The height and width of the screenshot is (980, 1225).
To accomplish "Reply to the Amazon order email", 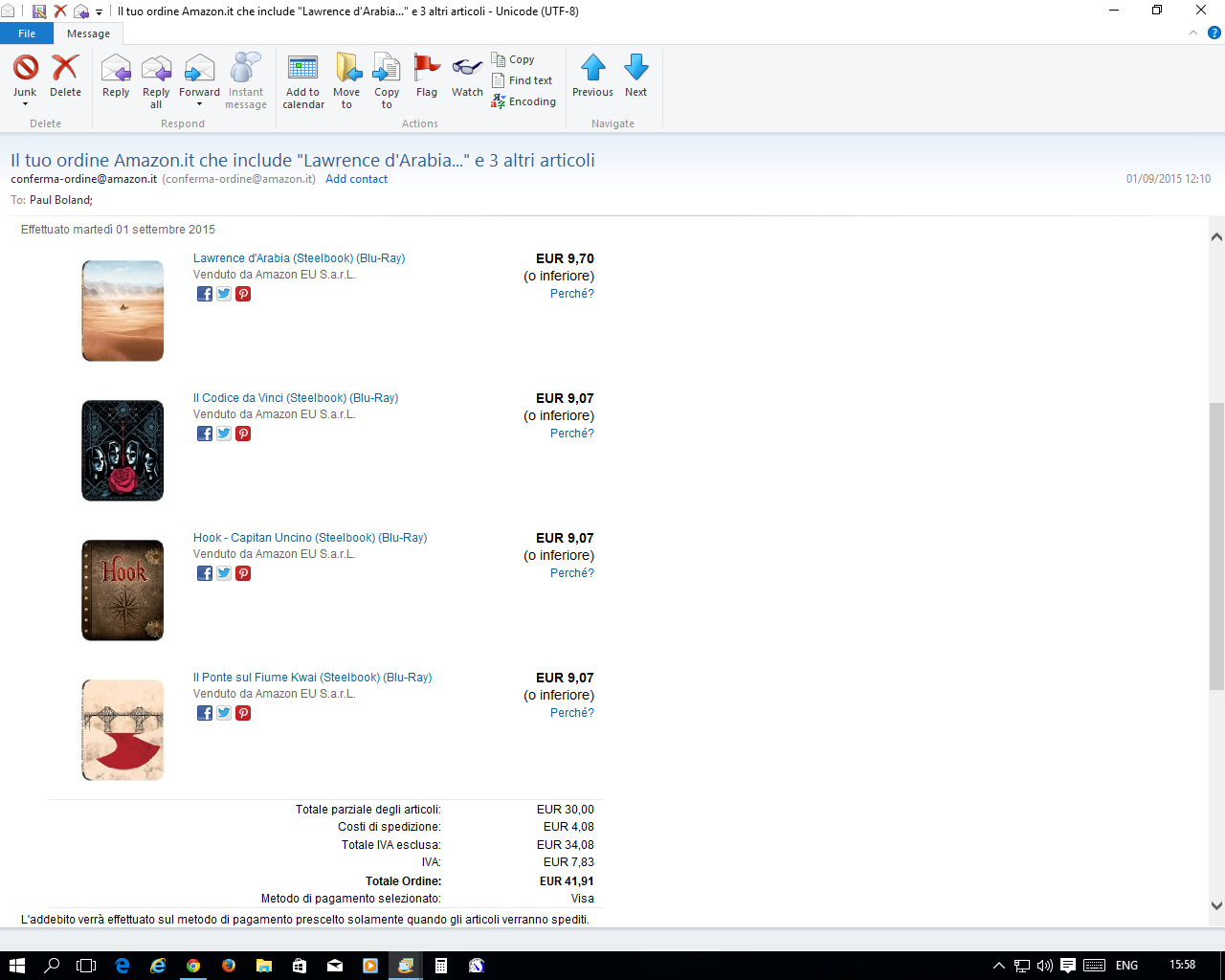I will pyautogui.click(x=116, y=75).
